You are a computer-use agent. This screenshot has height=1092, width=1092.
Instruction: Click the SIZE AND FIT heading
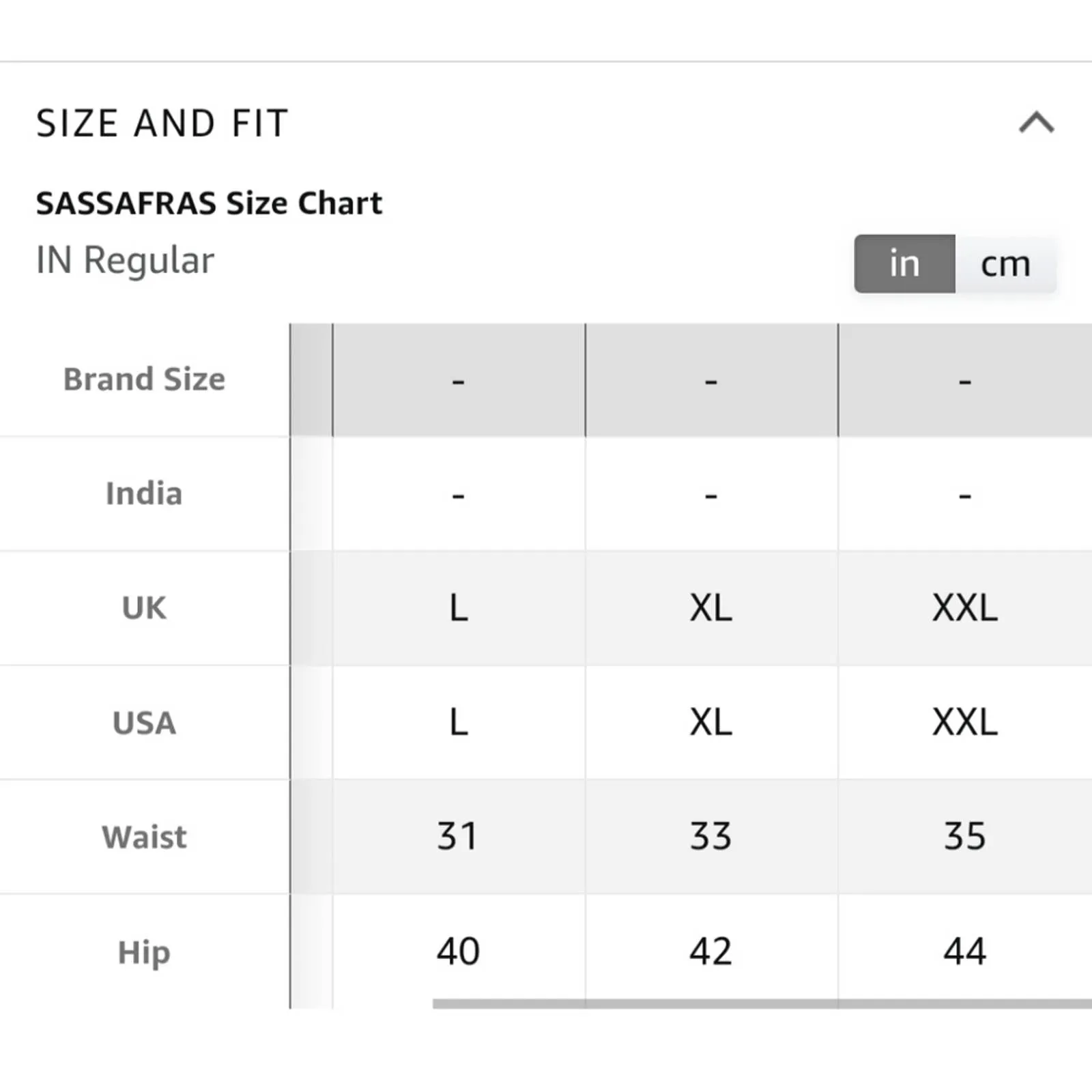162,124
